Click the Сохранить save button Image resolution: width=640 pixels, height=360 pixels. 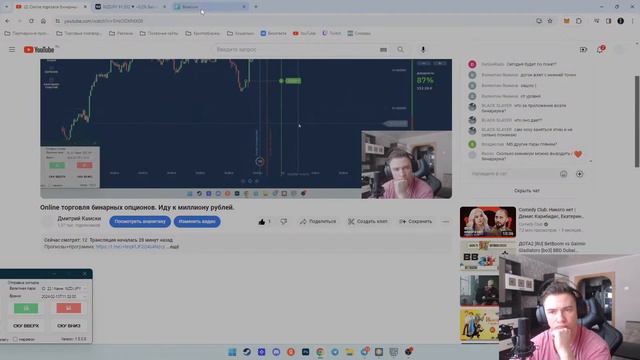coord(416,222)
